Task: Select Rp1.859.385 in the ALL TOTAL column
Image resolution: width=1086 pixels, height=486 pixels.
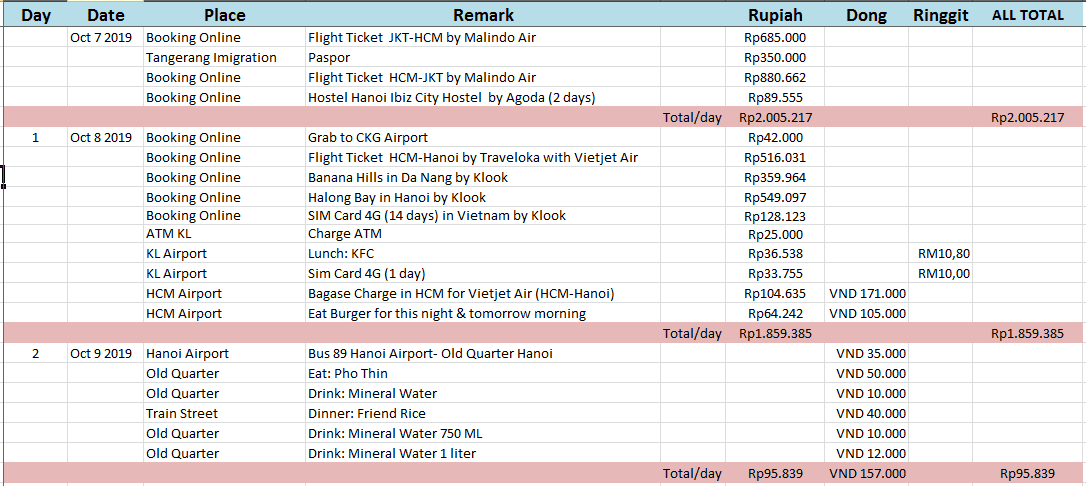Action: tap(1027, 334)
